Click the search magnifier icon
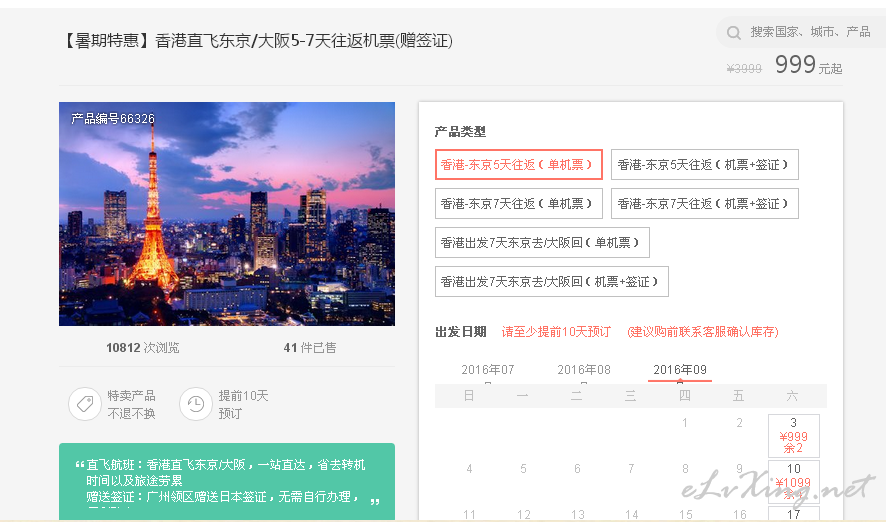 click(x=733, y=33)
